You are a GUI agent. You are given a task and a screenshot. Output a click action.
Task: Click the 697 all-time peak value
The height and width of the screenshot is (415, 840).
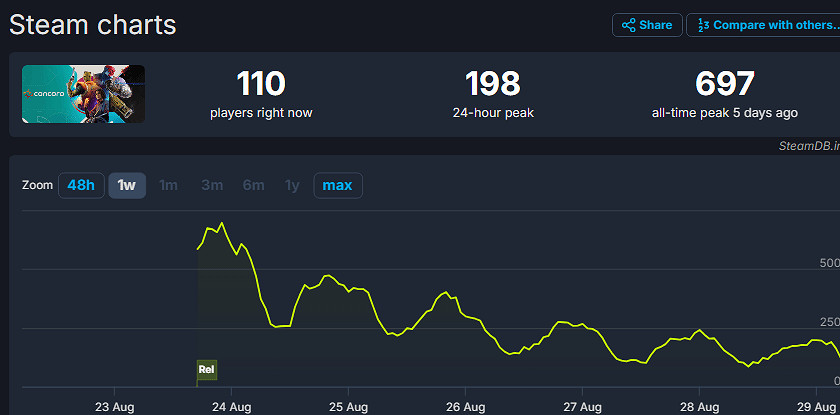click(725, 84)
